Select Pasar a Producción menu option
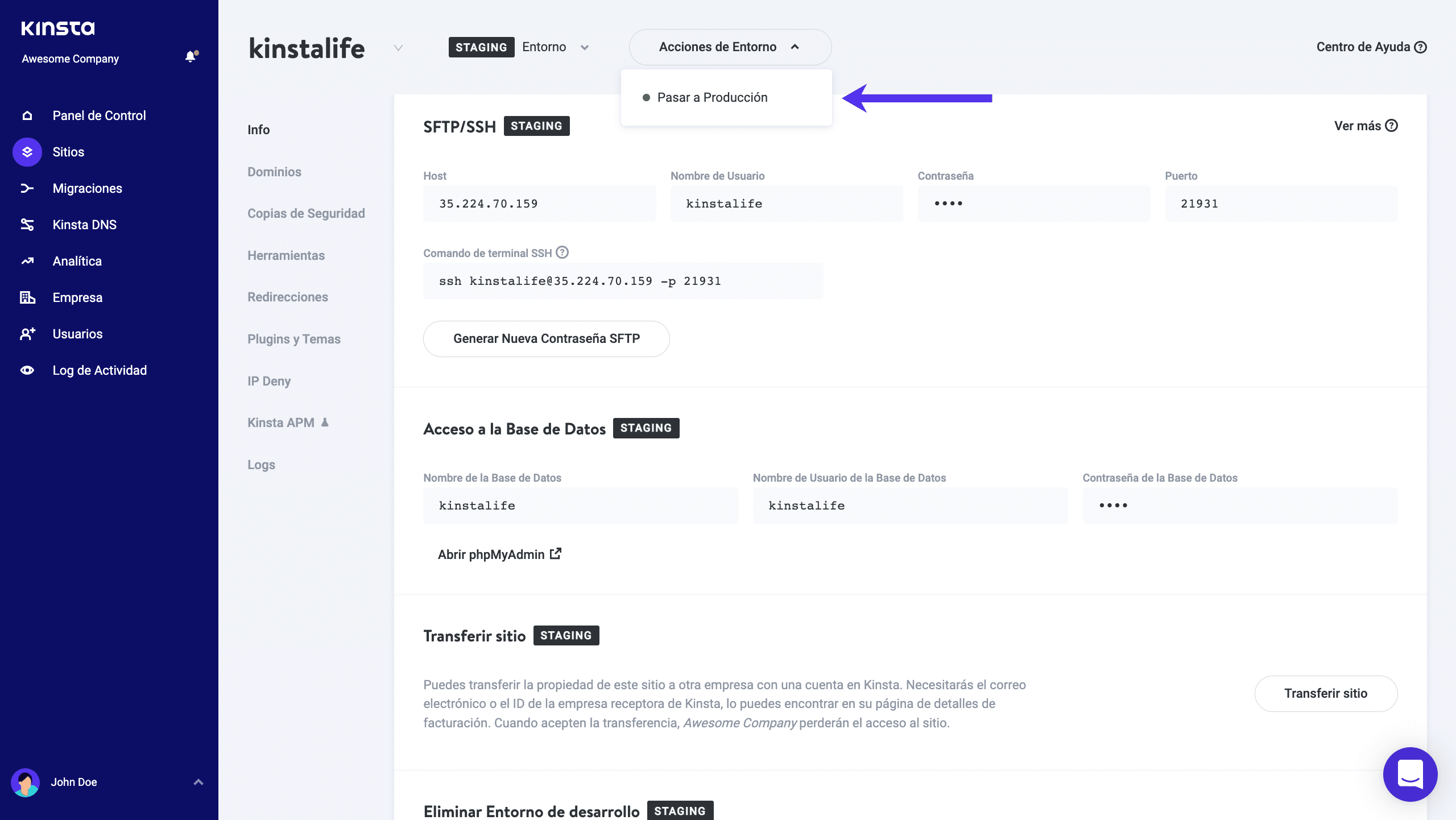The width and height of the screenshot is (1456, 820). pyautogui.click(x=712, y=98)
